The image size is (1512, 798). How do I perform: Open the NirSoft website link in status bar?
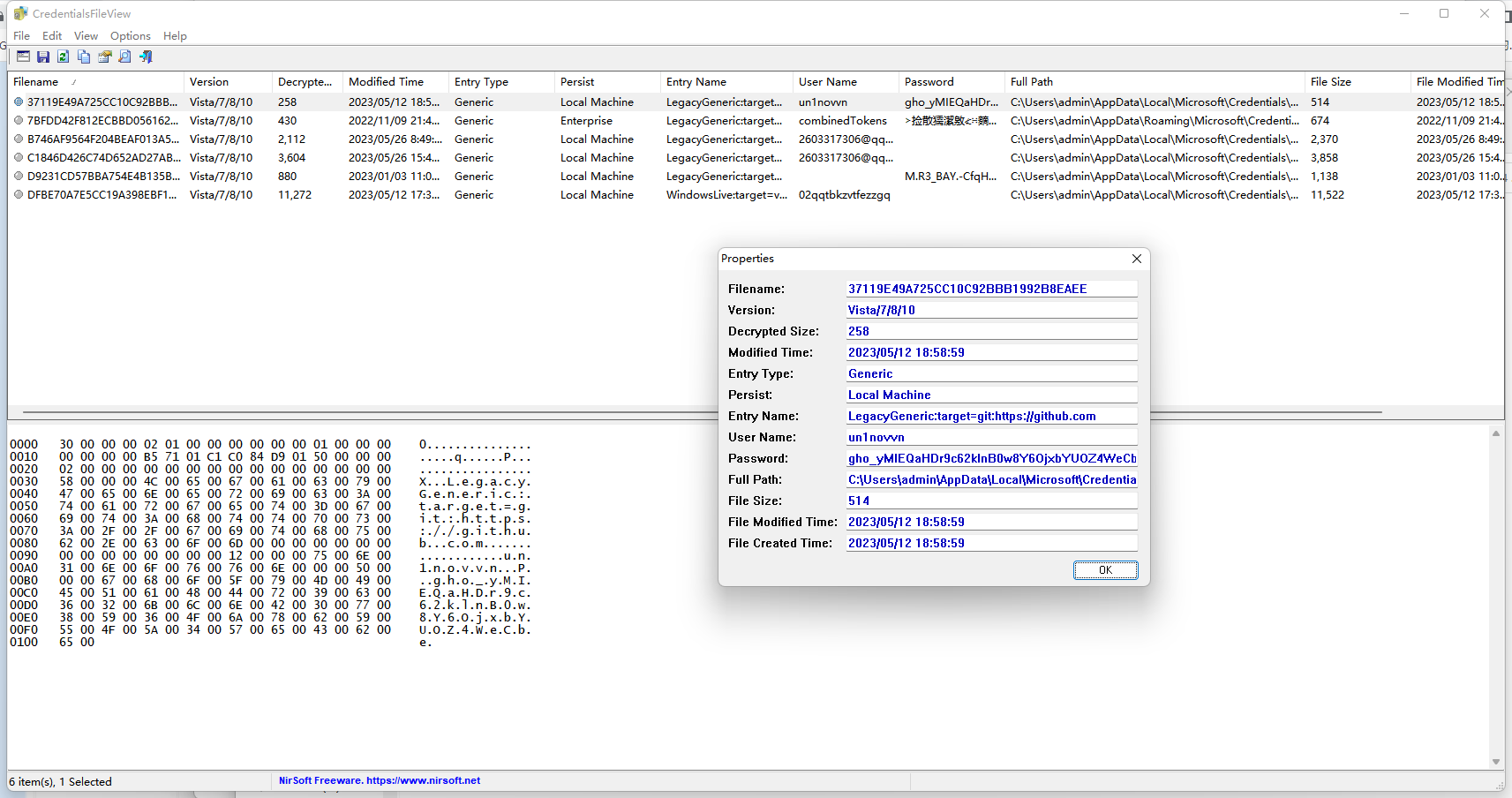point(380,780)
